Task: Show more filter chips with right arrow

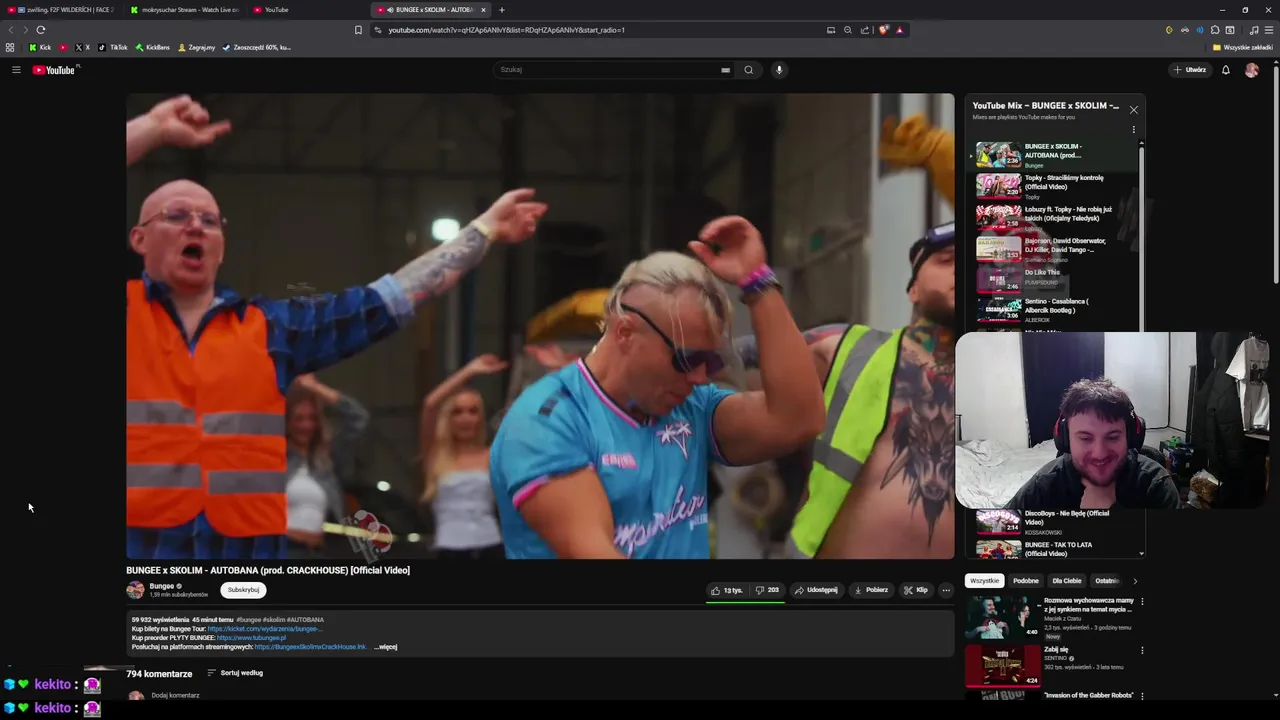Action: [x=1135, y=581]
